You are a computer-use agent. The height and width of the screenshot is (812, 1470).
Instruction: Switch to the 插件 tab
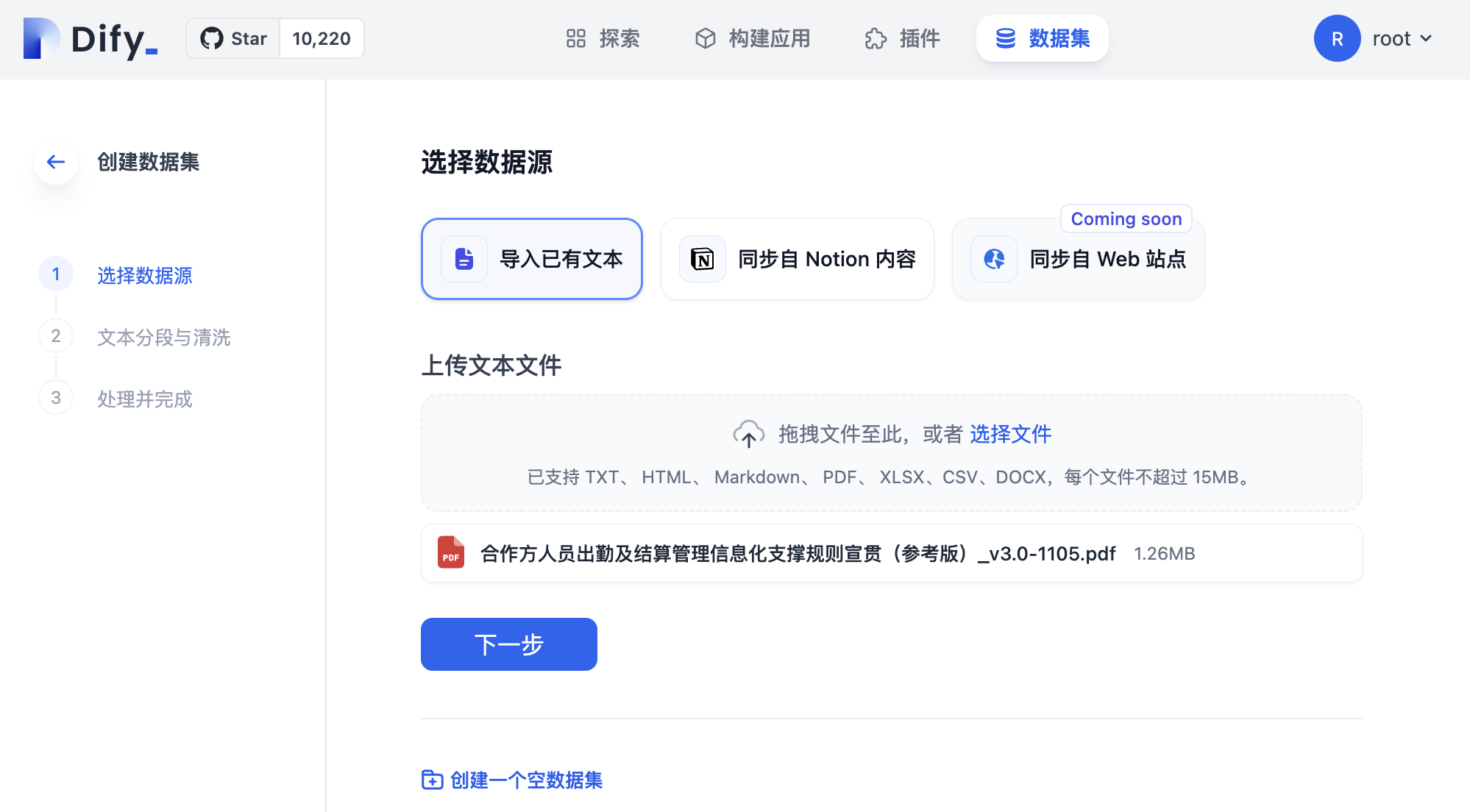902,38
